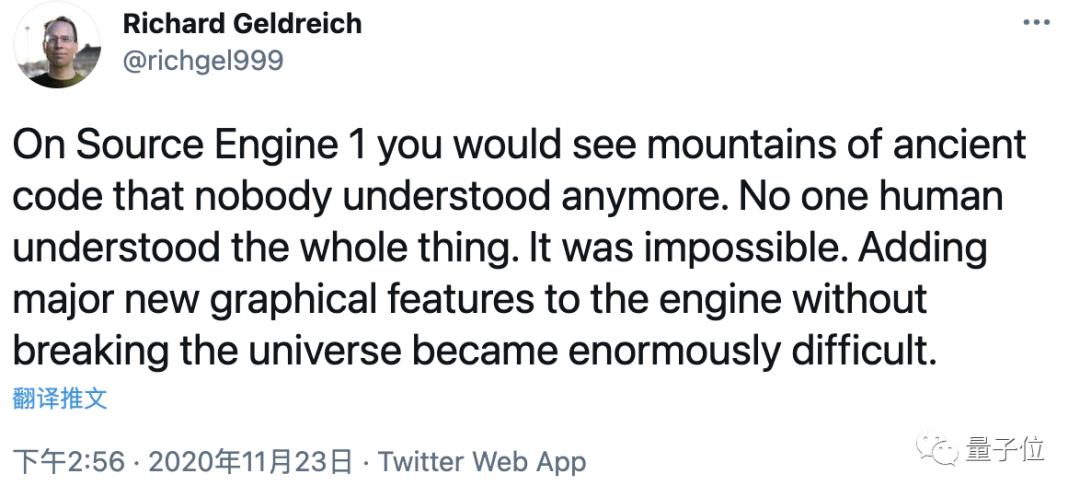Click the sentence "It was impossible."
The width and height of the screenshot is (1080, 497).
(x=687, y=248)
